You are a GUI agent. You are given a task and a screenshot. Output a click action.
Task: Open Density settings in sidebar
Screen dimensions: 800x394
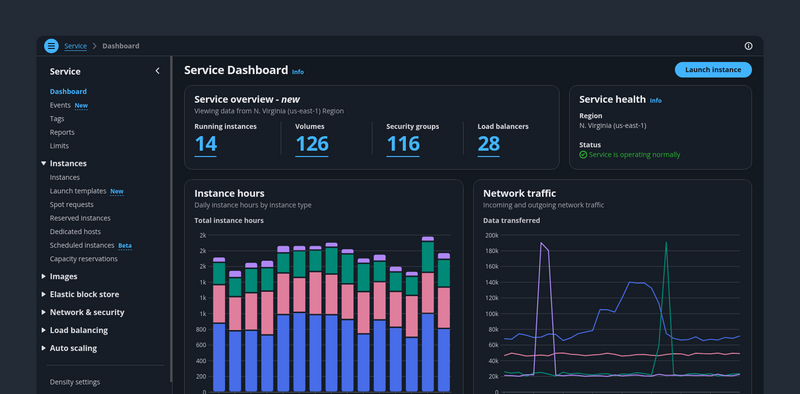(75, 382)
